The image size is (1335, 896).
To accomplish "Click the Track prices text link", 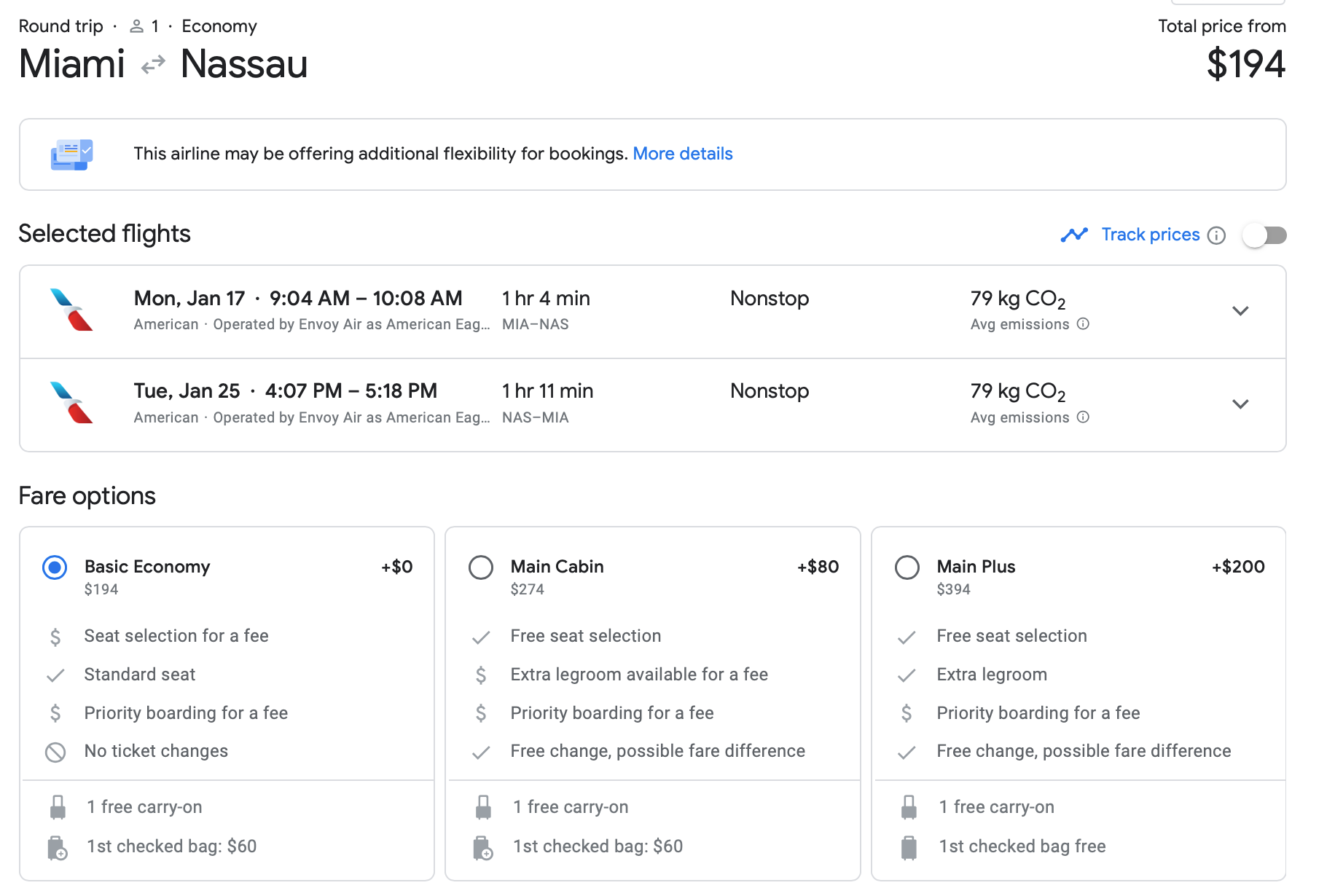I will 1150,235.
